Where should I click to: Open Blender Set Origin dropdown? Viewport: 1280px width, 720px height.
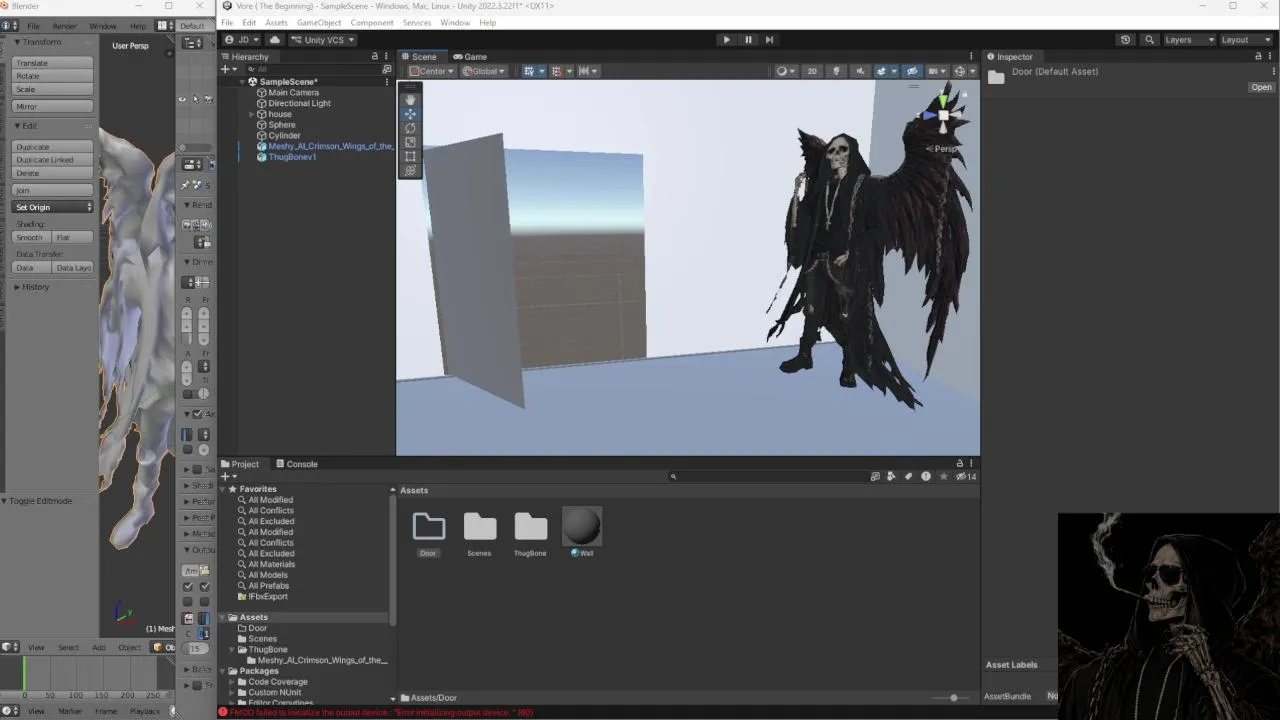[x=53, y=207]
